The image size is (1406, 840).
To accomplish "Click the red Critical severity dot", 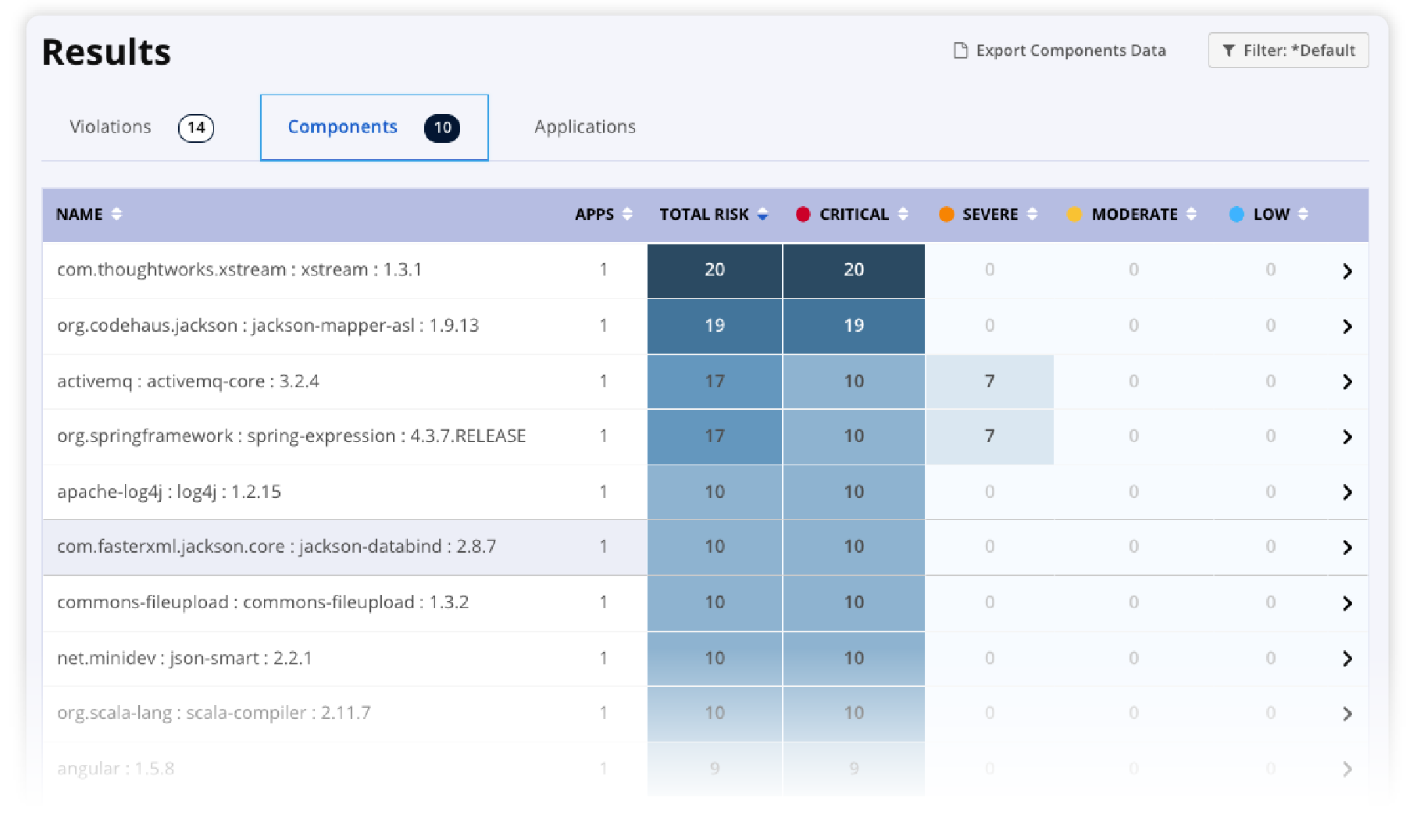I will (x=802, y=214).
